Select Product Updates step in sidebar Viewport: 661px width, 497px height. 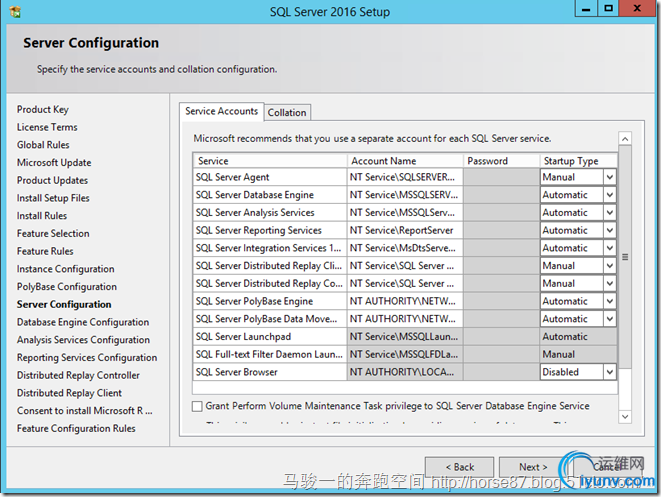(52, 180)
